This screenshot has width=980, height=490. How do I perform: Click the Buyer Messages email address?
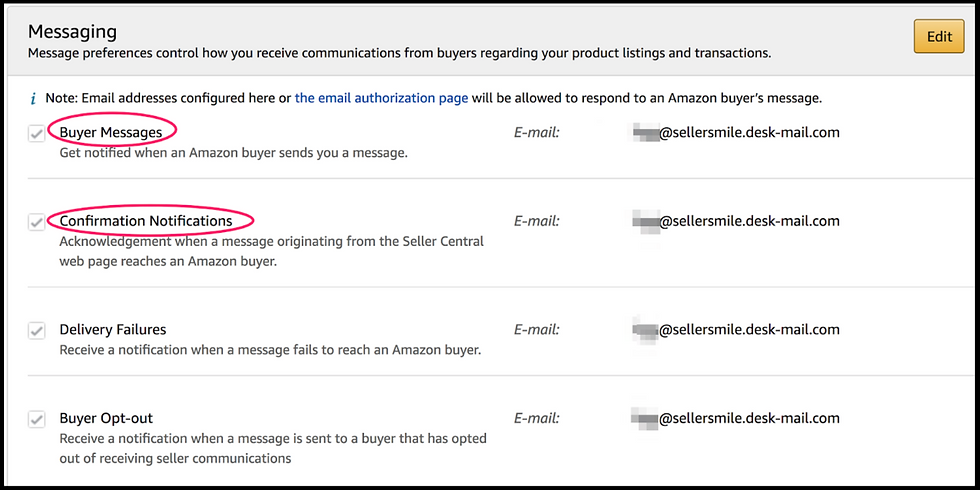(x=738, y=132)
